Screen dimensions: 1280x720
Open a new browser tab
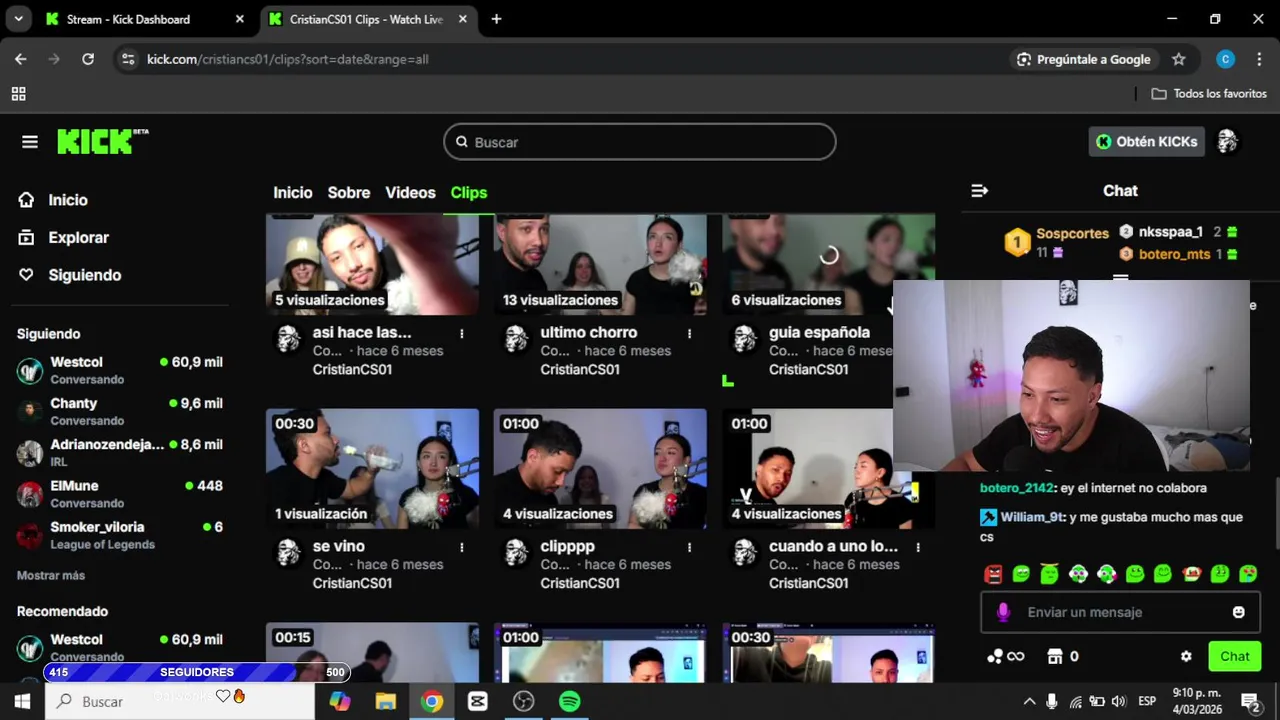[x=496, y=19]
